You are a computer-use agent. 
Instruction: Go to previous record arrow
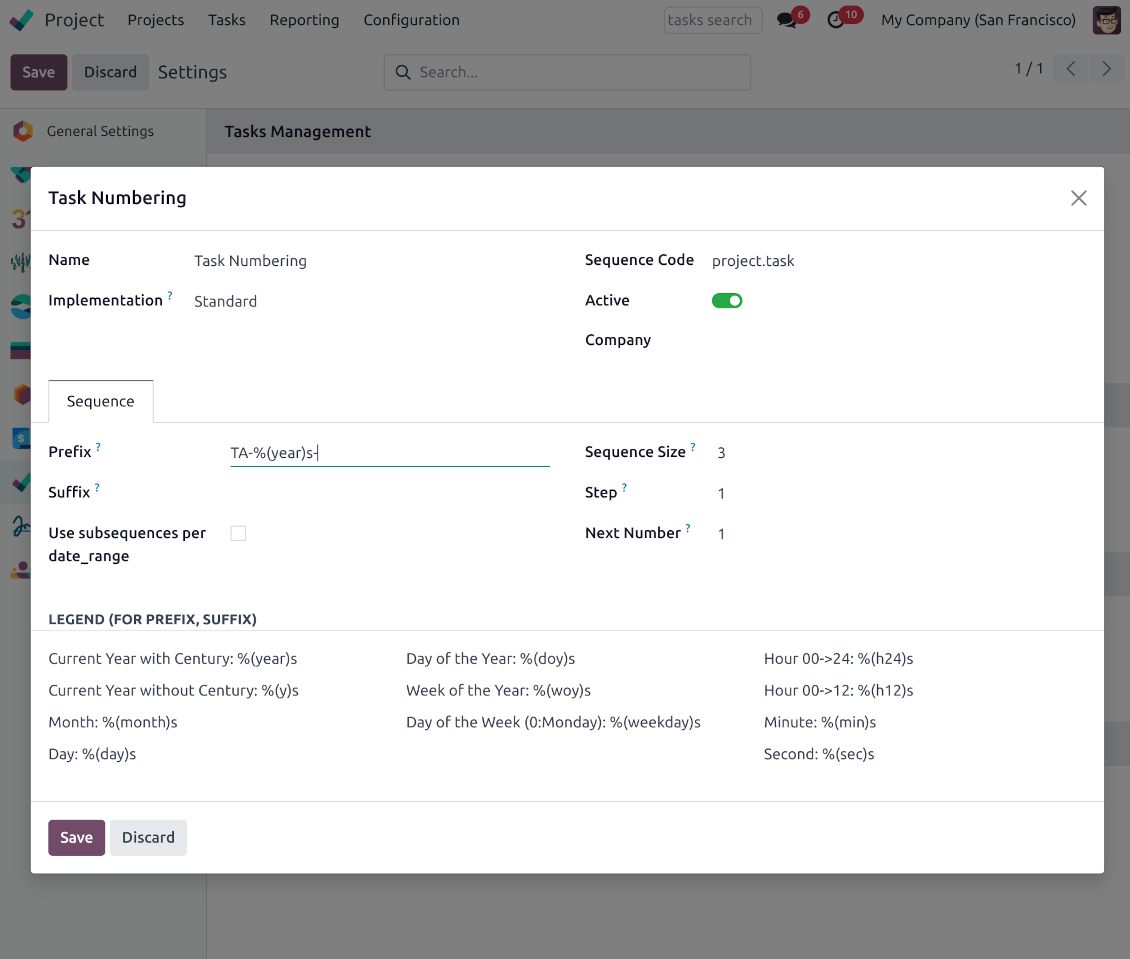pos(1071,69)
